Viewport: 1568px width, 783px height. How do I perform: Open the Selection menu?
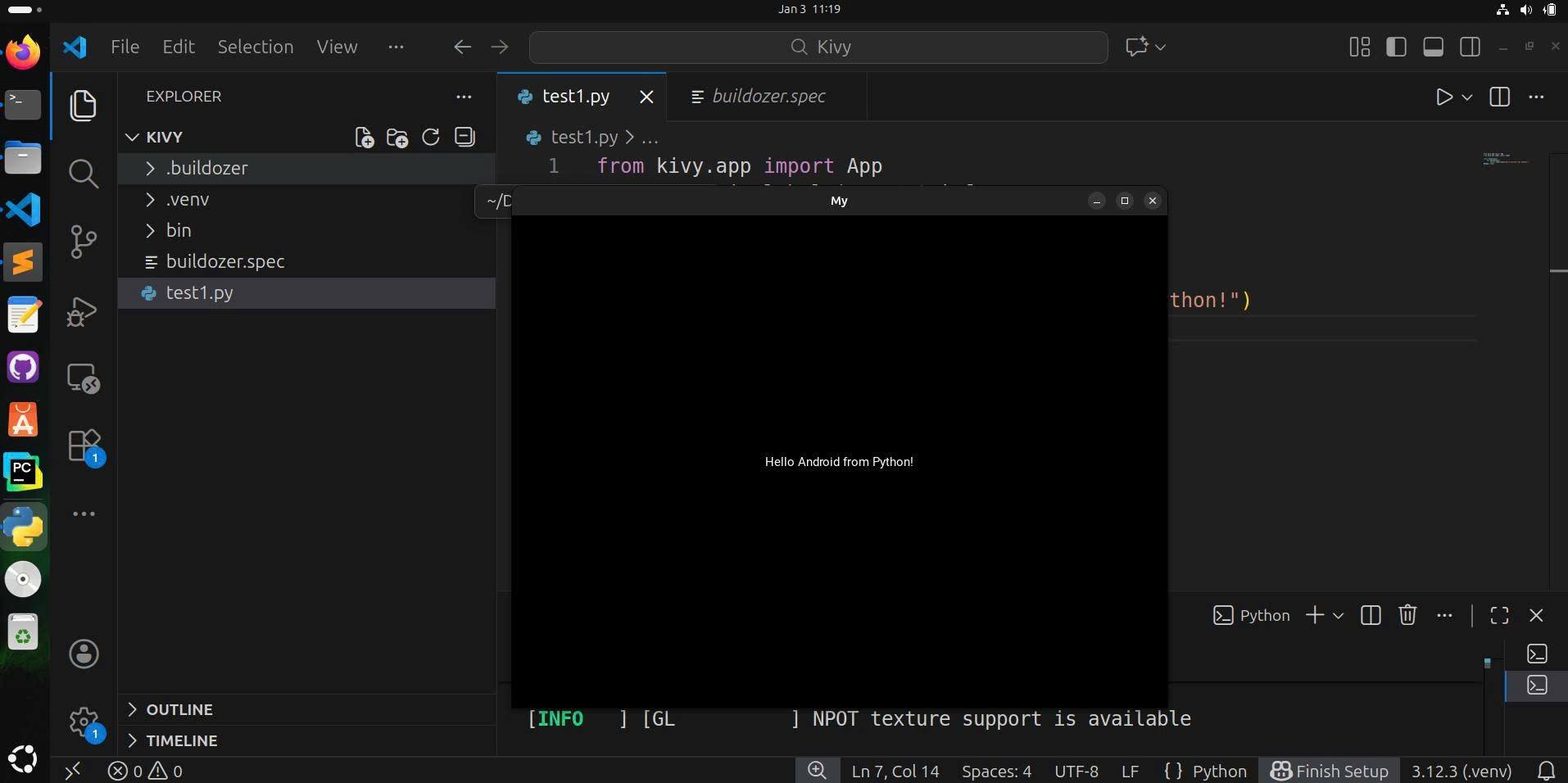coord(255,47)
